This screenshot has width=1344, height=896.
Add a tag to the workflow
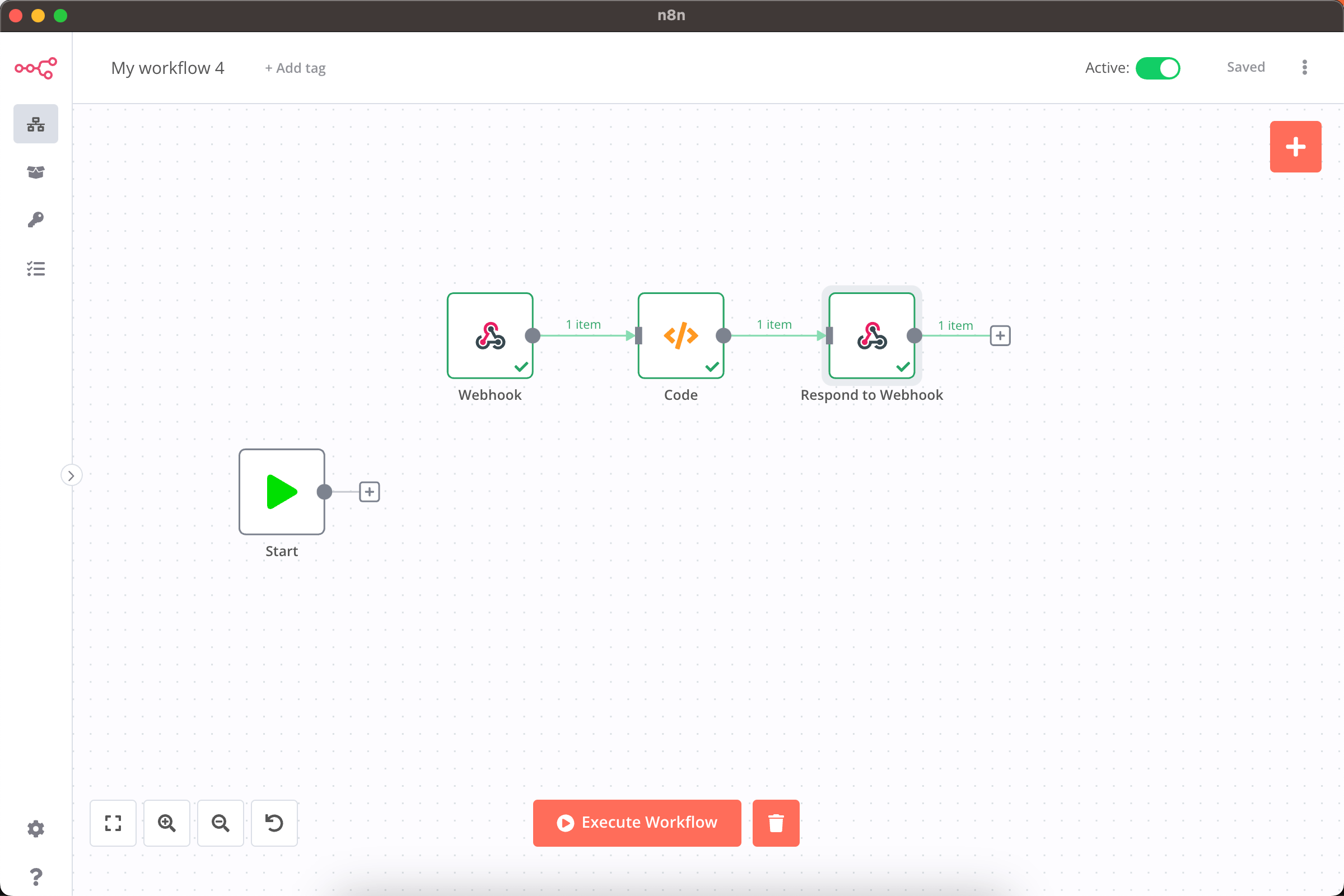pos(295,68)
